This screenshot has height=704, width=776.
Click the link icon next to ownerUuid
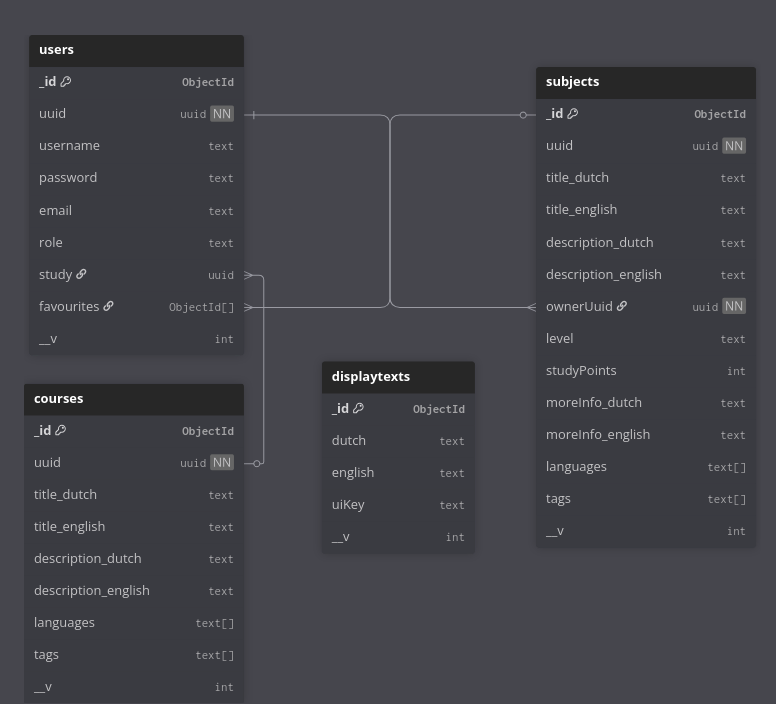(622, 307)
